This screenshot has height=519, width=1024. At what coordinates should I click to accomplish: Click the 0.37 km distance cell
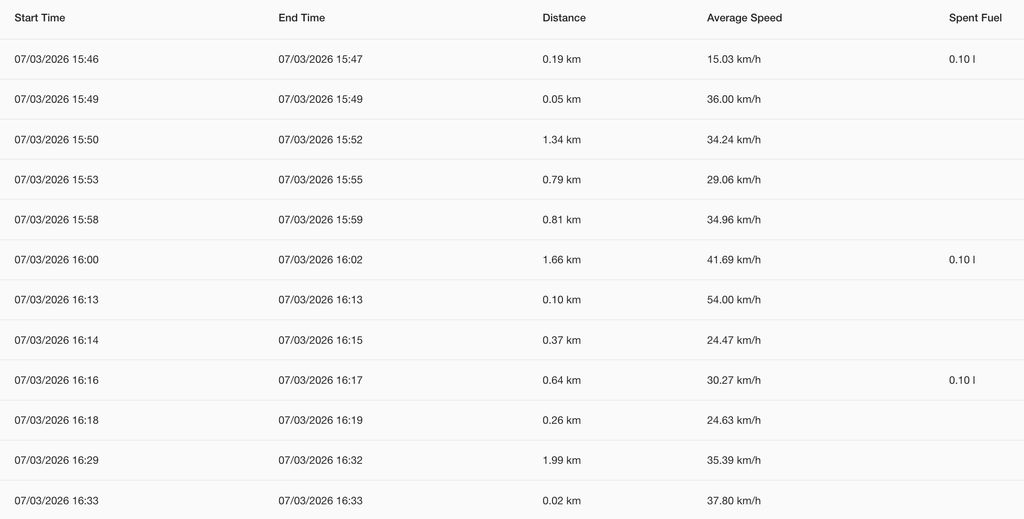(x=561, y=340)
